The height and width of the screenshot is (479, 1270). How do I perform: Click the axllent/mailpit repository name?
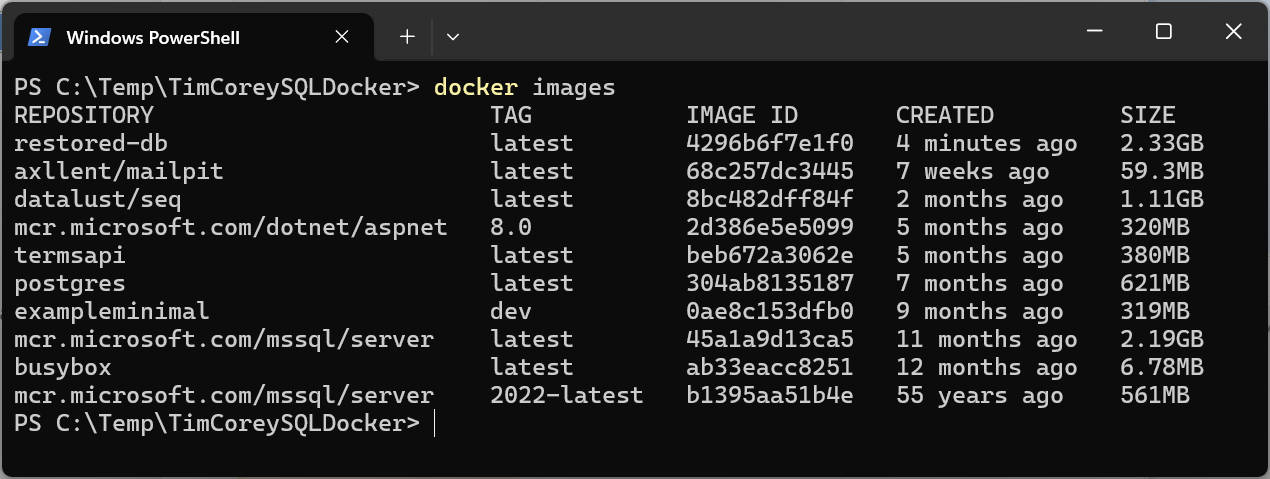coord(119,171)
